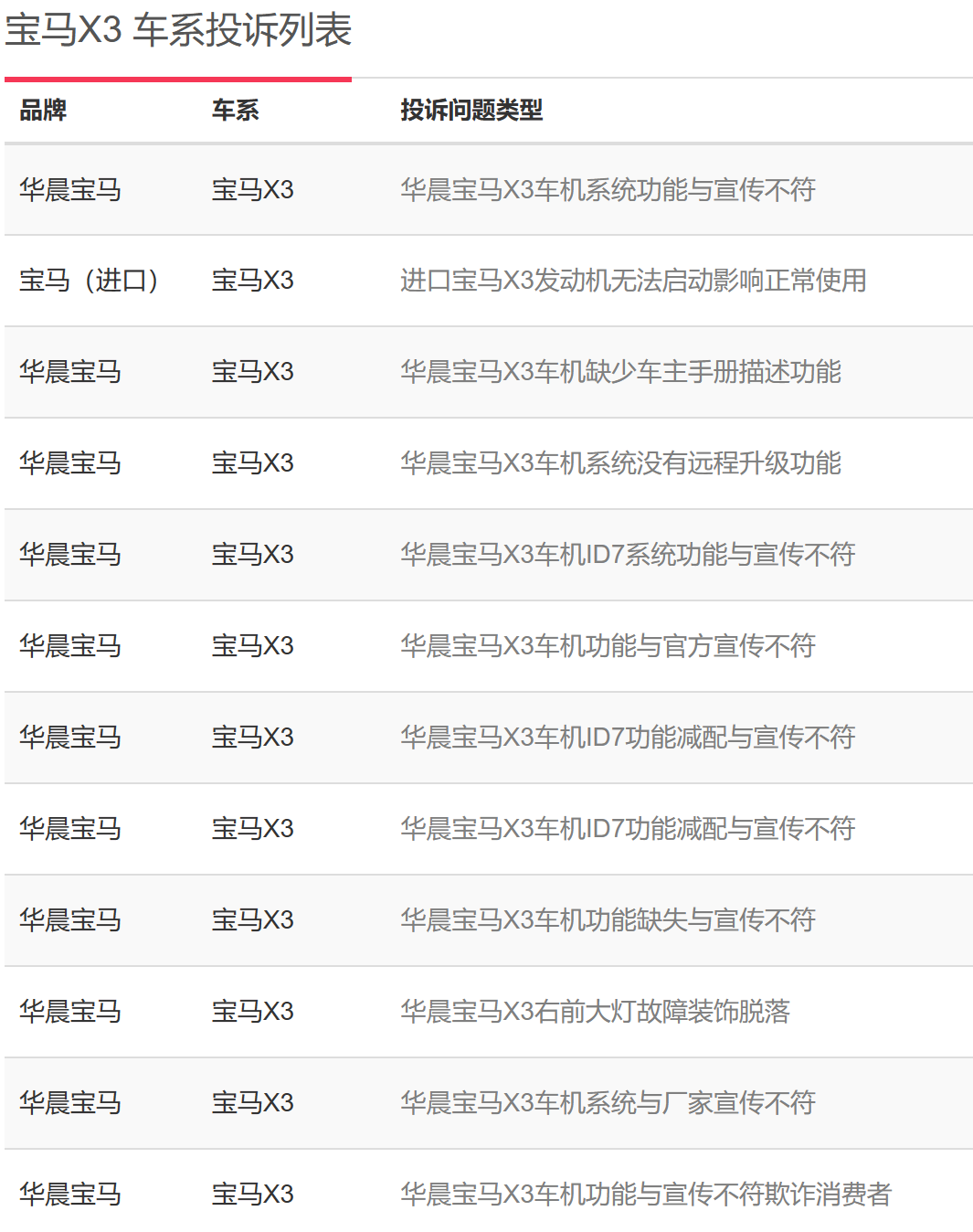
Task: Open complaint 华晨宝马X3车机功能与官方宣传不符
Action: [608, 646]
